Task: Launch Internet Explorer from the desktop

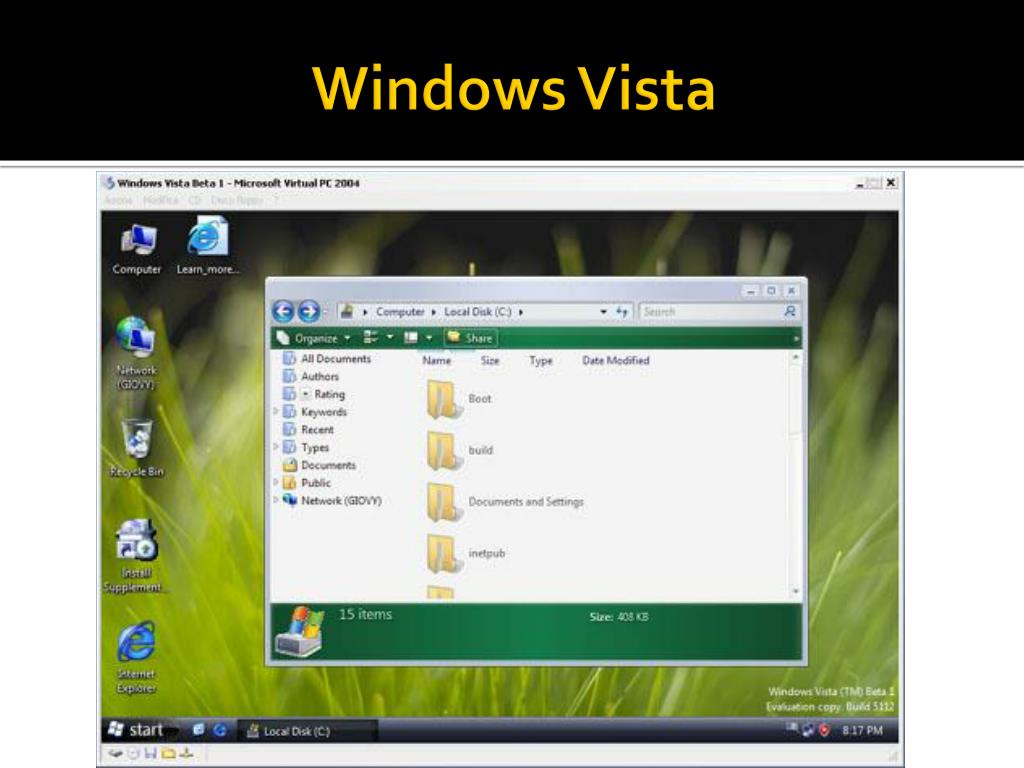Action: tap(136, 657)
